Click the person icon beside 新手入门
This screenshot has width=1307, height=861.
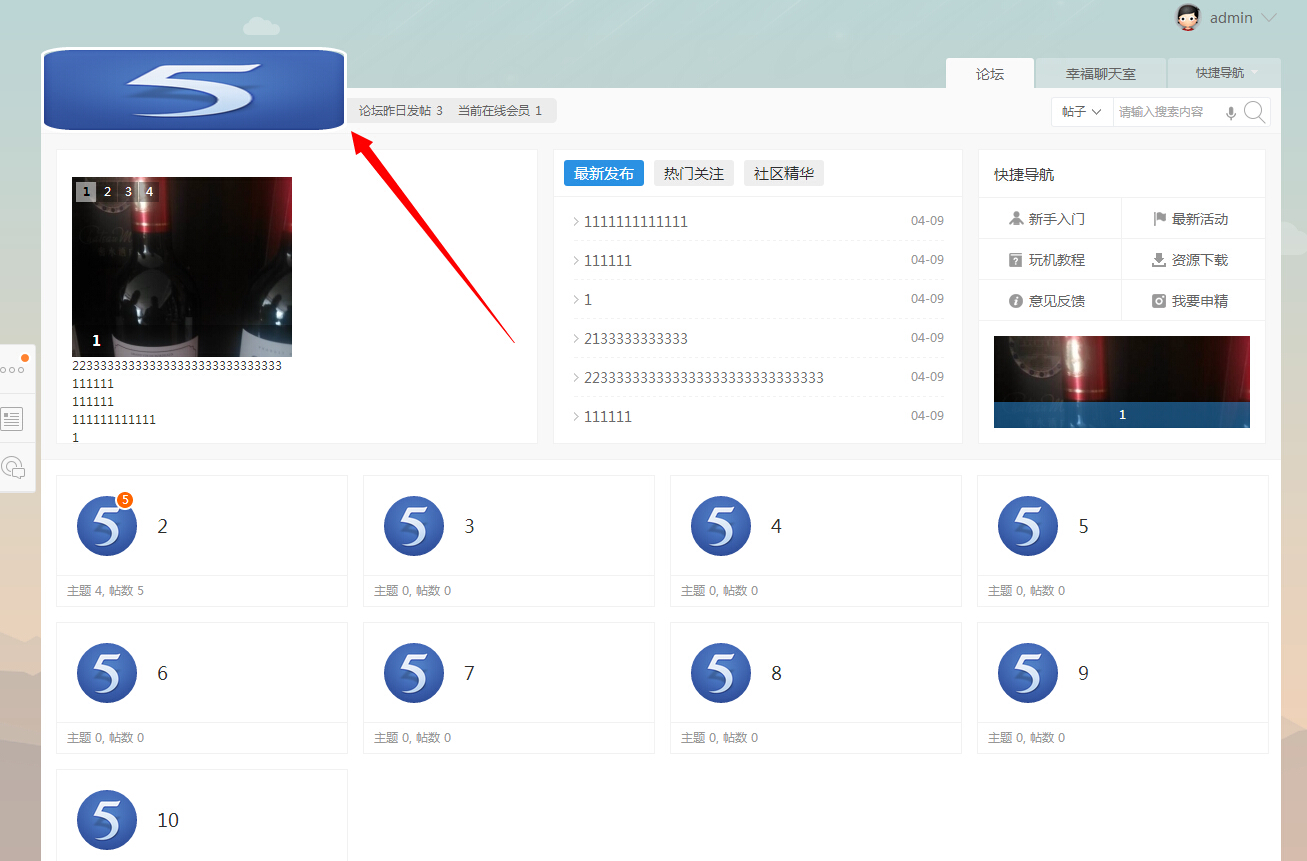[1017, 218]
